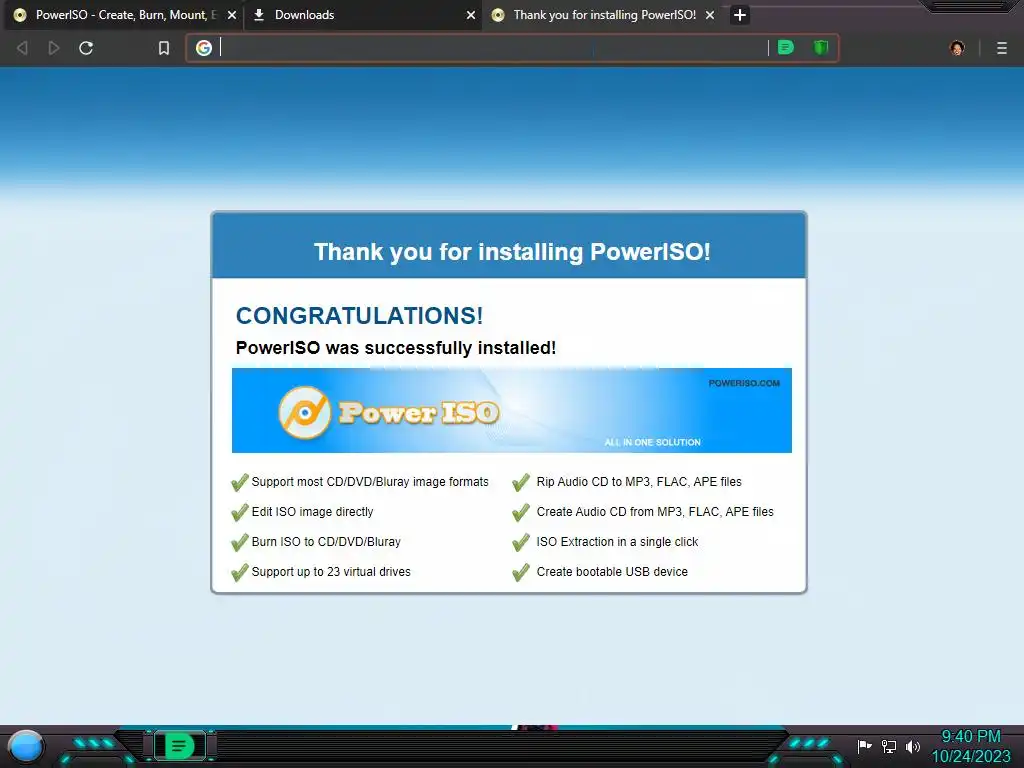Image resolution: width=1024 pixels, height=768 pixels.
Task: Click the POWERISO.COM text in banner
Action: click(x=744, y=383)
